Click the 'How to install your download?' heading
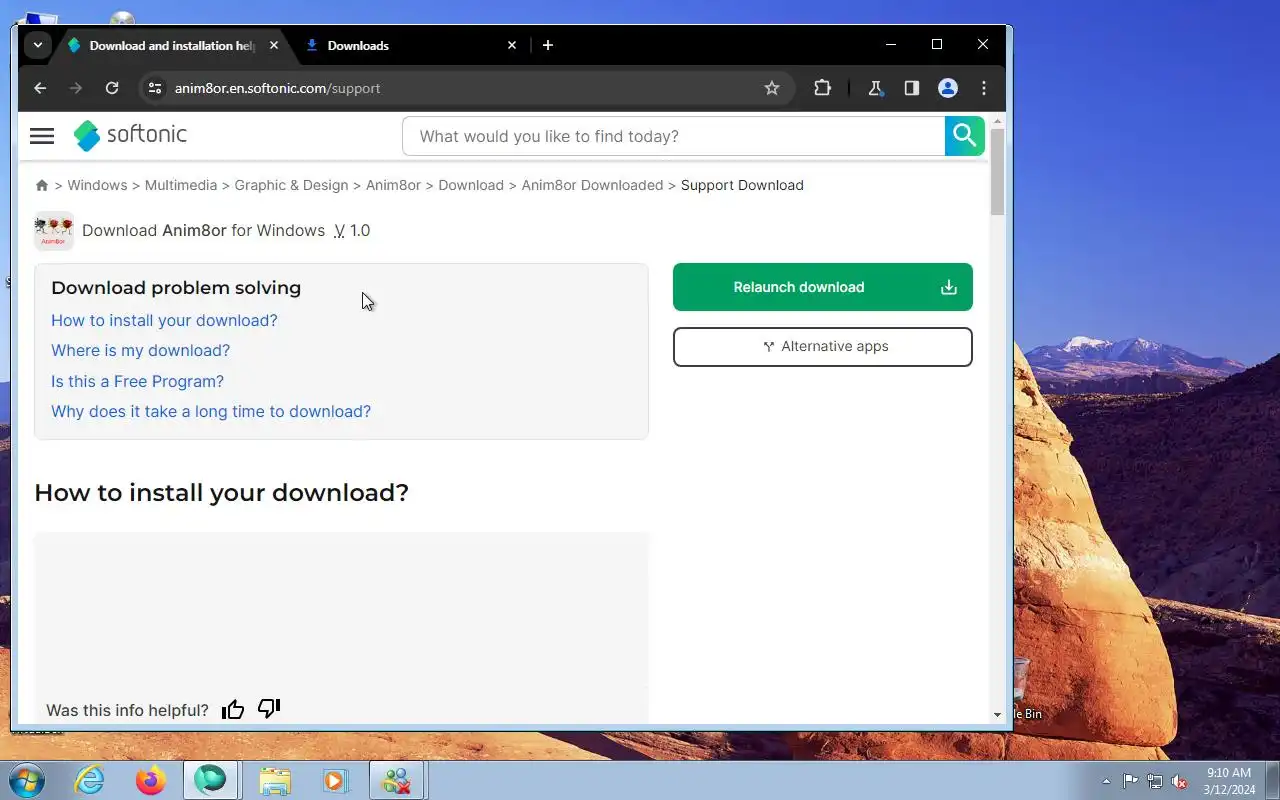The width and height of the screenshot is (1280, 800). pos(221,492)
